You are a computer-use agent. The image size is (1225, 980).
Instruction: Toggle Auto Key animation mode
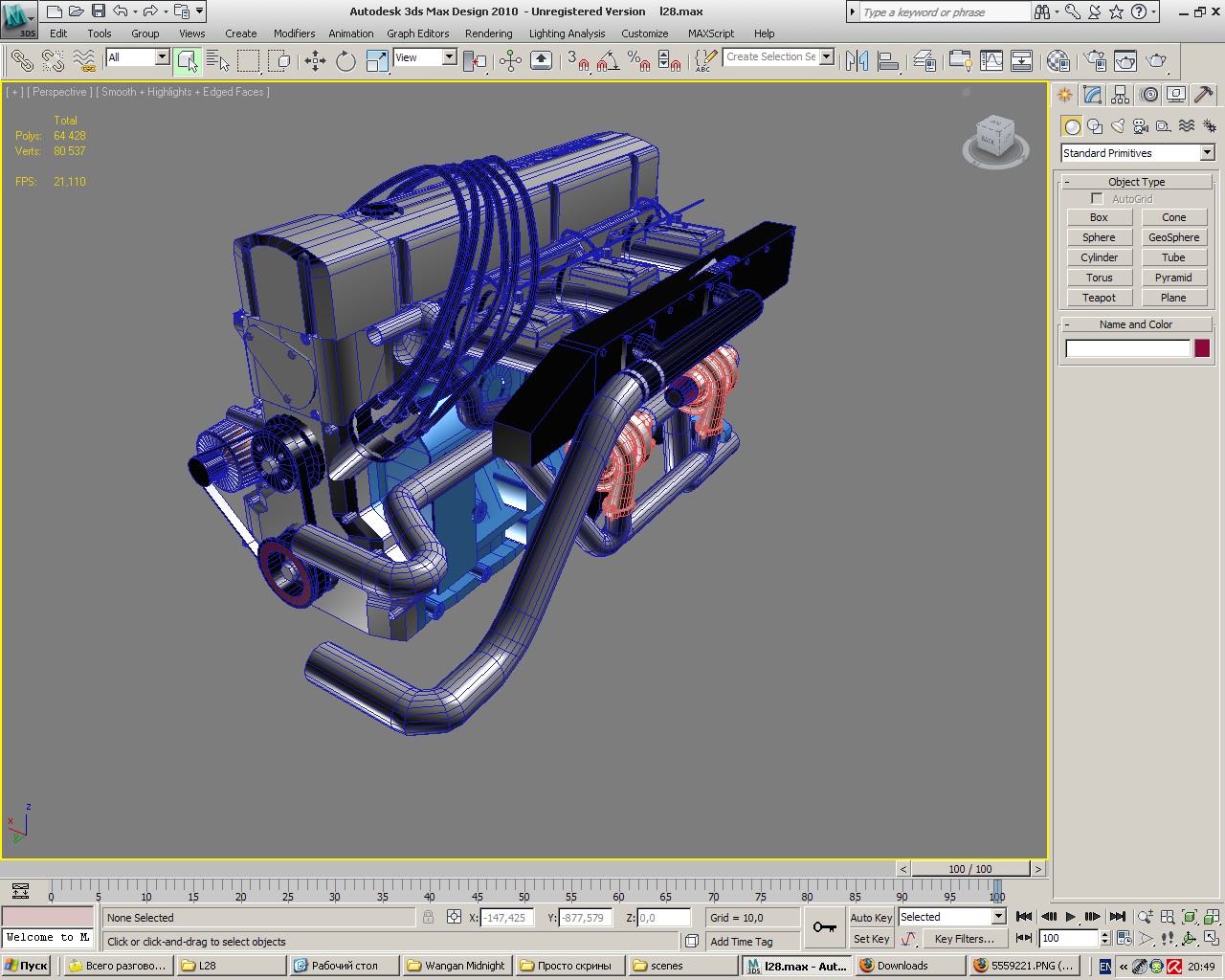870,917
